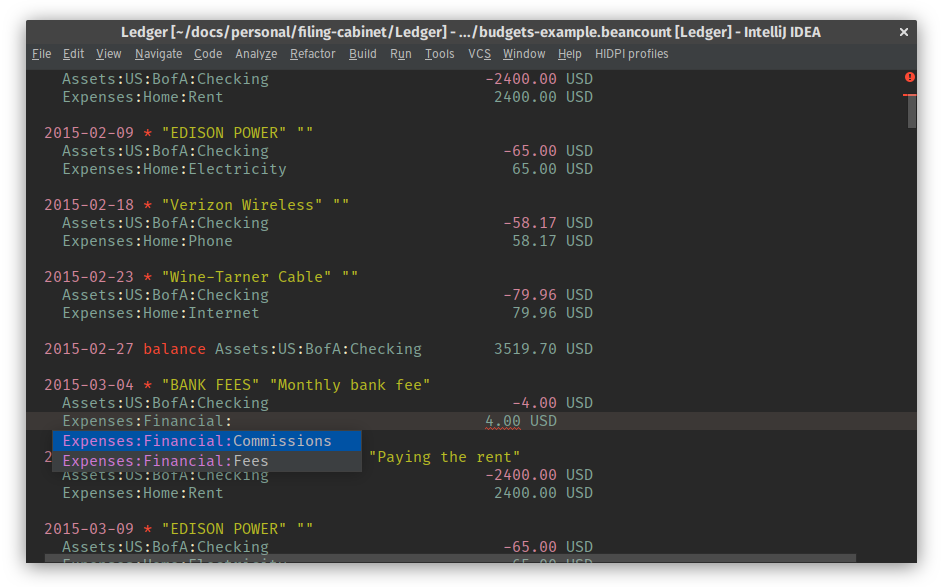This screenshot has width=943, height=587.
Task: Click the vertical scrollbar thumb
Action: [x=912, y=112]
